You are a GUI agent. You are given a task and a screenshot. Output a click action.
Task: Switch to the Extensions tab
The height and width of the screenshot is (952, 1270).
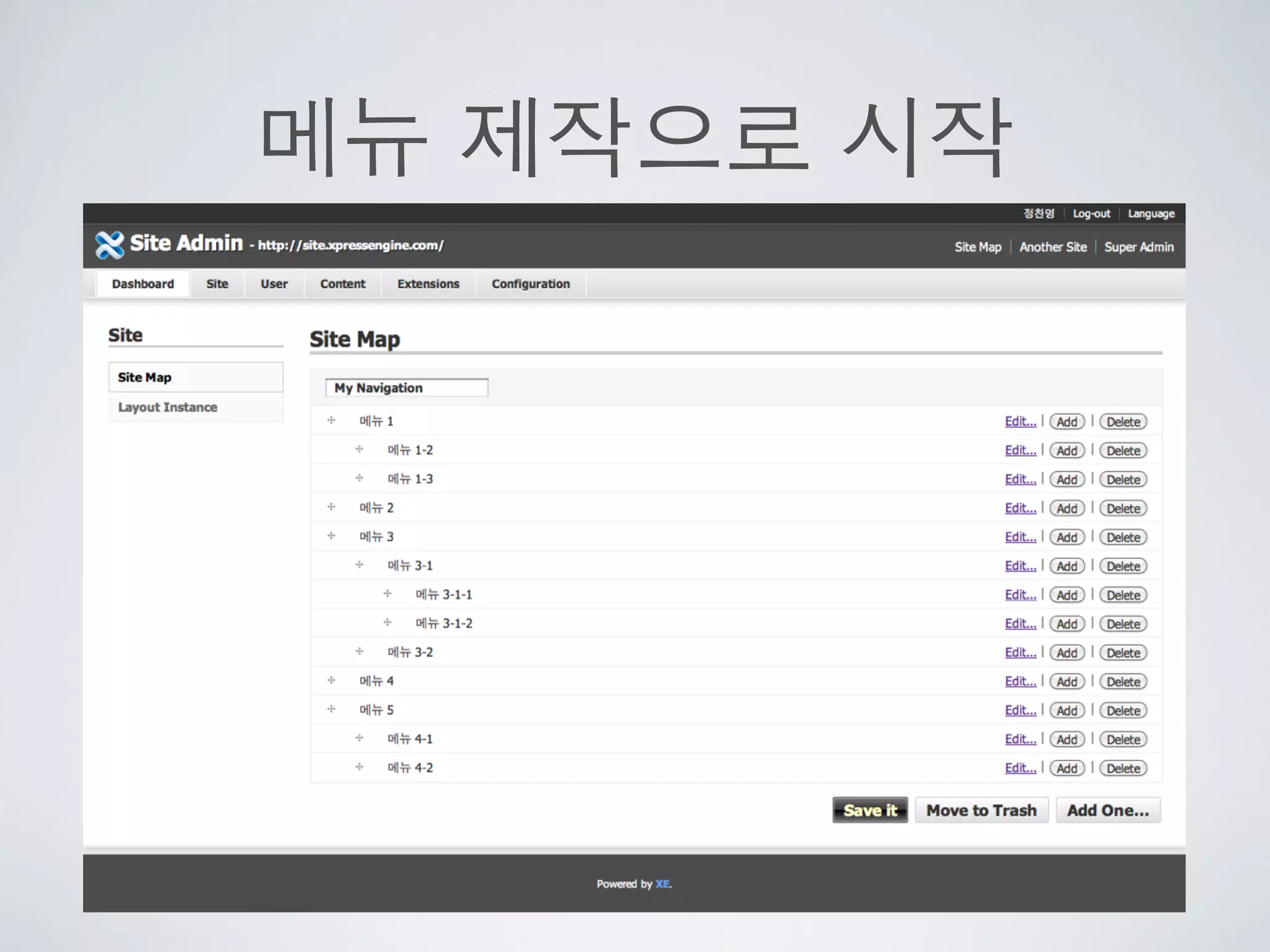click(428, 284)
